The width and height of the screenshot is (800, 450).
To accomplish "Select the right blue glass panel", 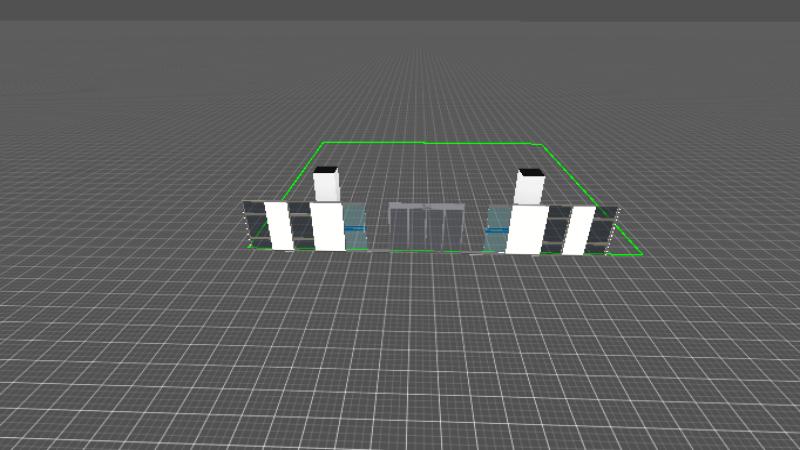I will pyautogui.click(x=497, y=229).
